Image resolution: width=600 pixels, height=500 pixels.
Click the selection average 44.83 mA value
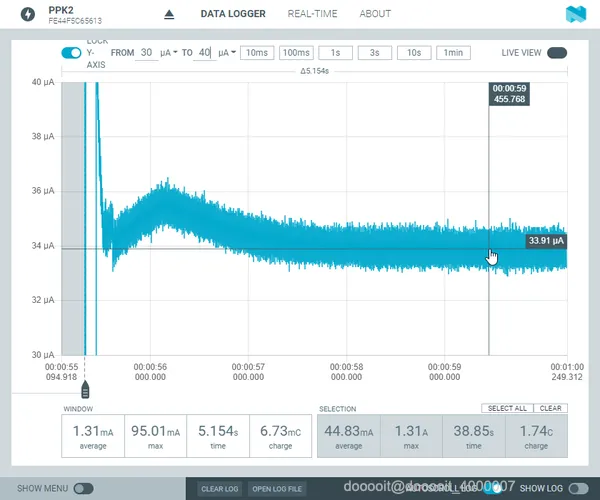(x=349, y=431)
